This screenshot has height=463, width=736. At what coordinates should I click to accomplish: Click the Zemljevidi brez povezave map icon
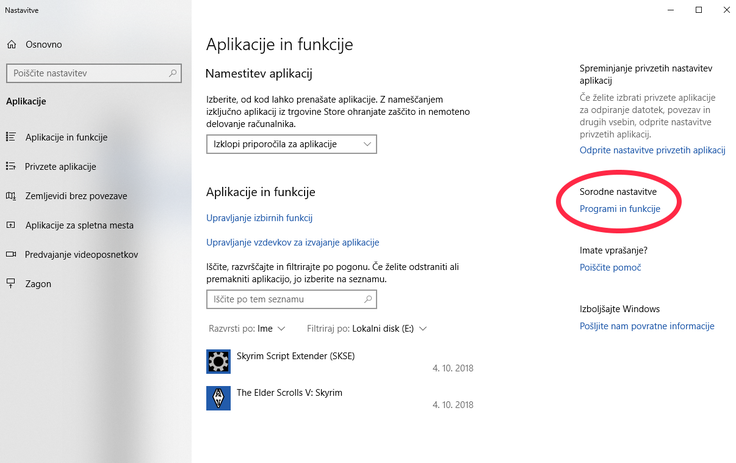tap(11, 196)
